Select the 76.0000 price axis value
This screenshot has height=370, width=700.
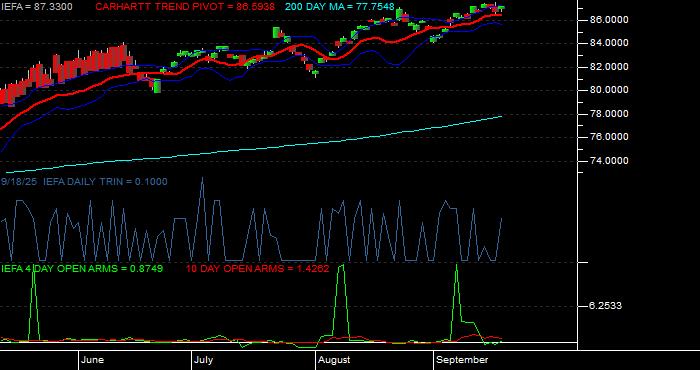tap(610, 137)
